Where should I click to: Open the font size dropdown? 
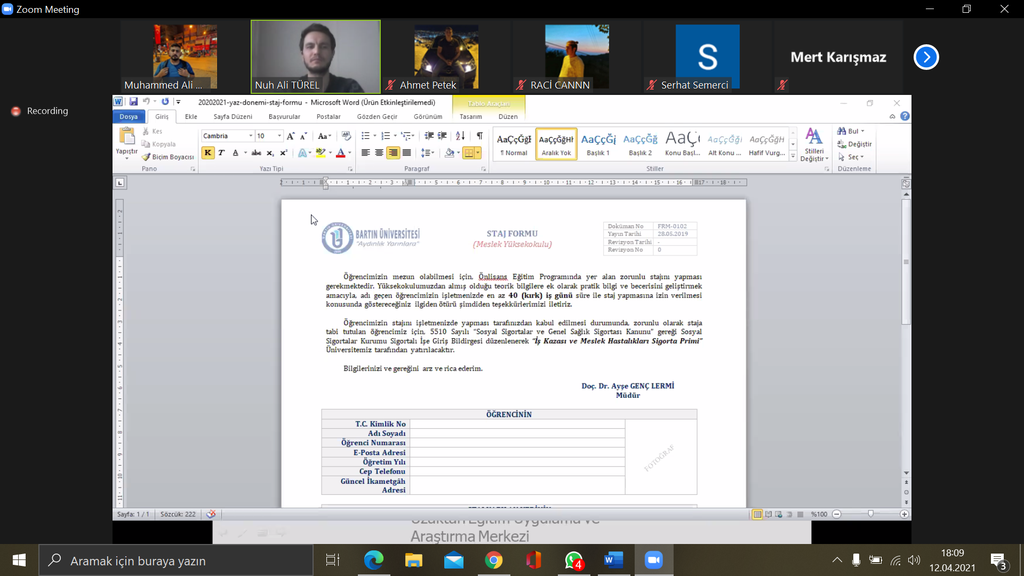[x=278, y=136]
